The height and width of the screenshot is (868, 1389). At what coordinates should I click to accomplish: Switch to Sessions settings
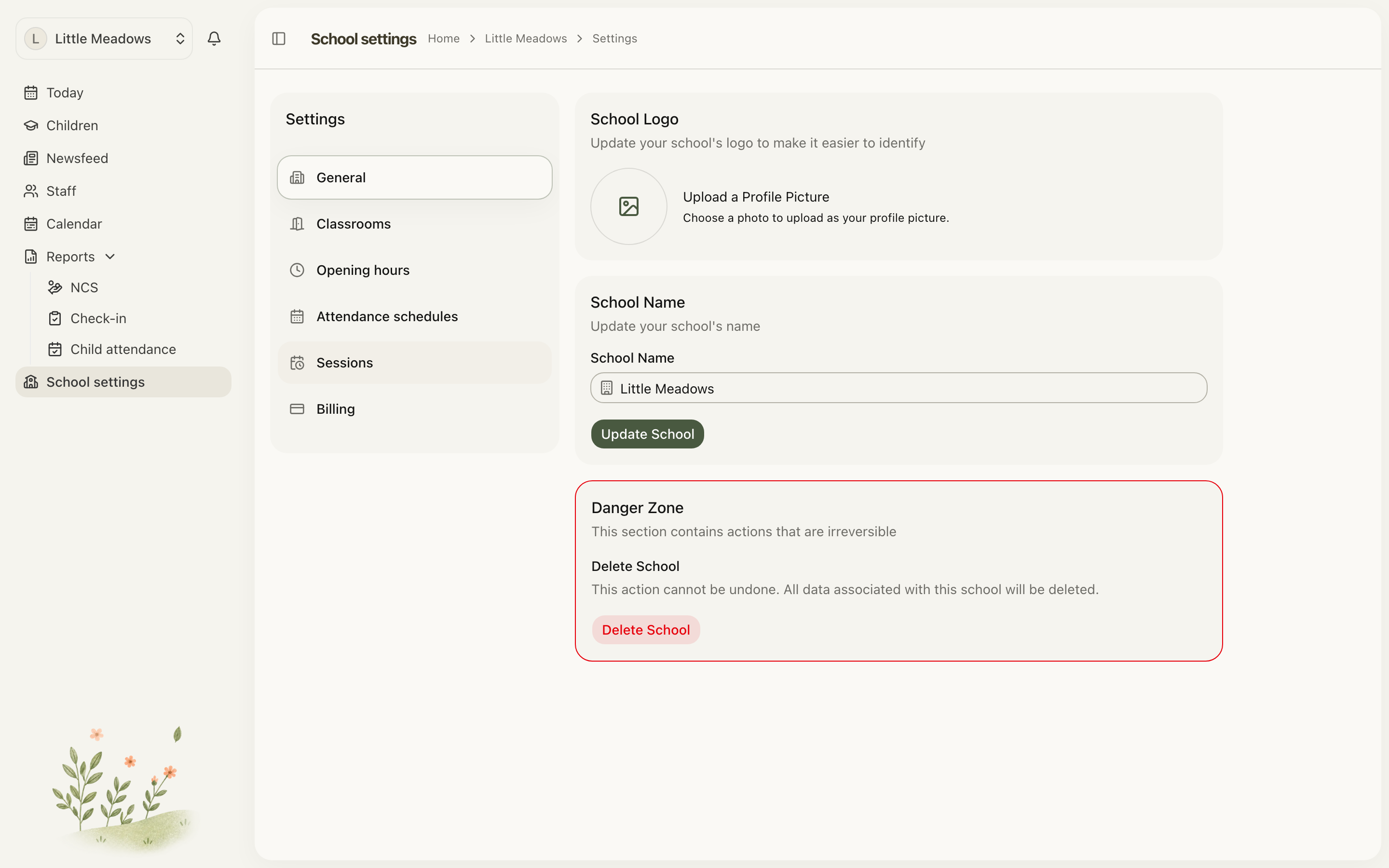pos(414,364)
